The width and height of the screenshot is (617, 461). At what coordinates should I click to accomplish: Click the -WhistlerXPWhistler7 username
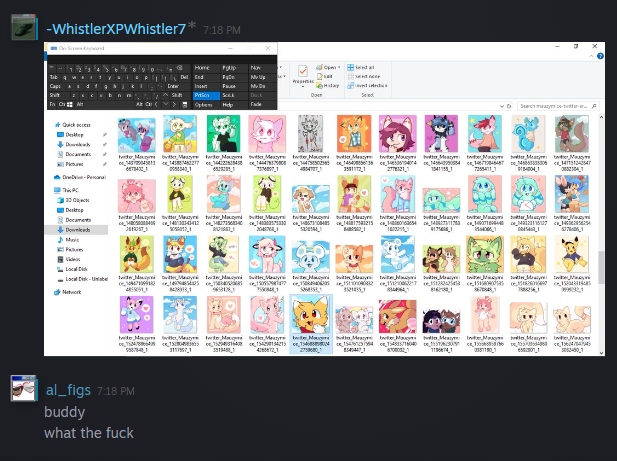[x=116, y=29]
